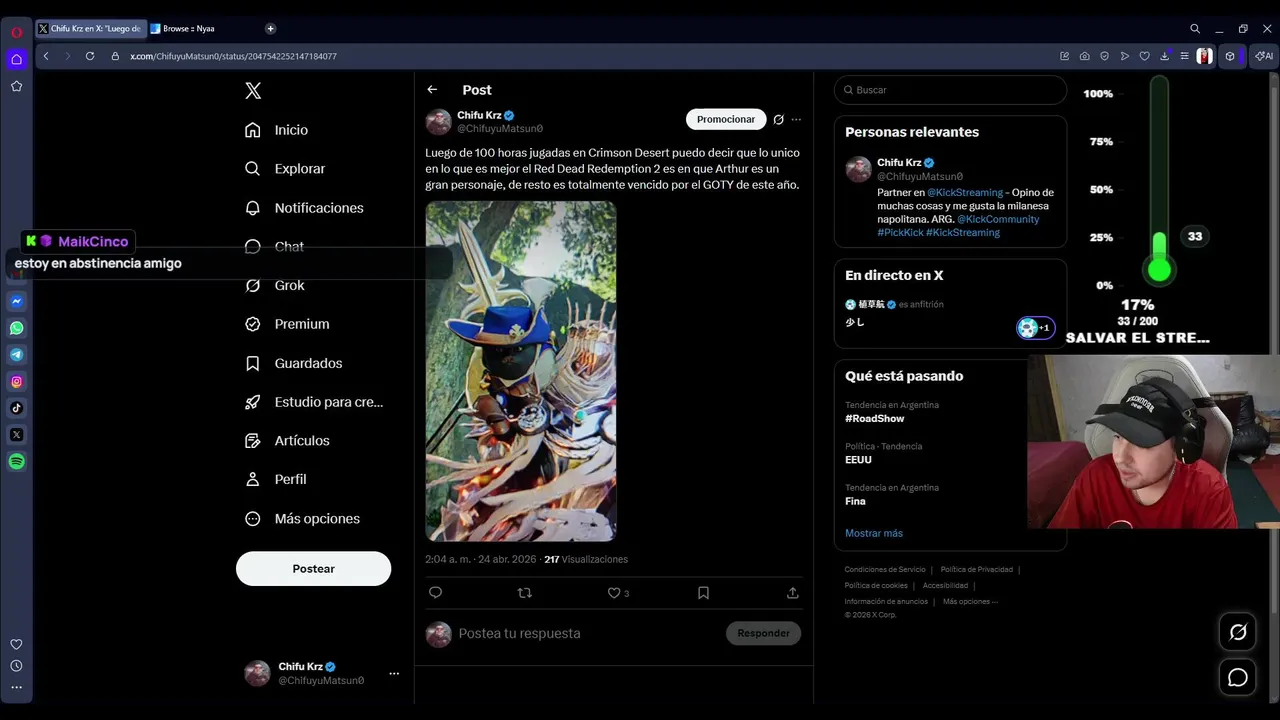Repost the Crimson Desert post
The image size is (1280, 720).
click(524, 593)
